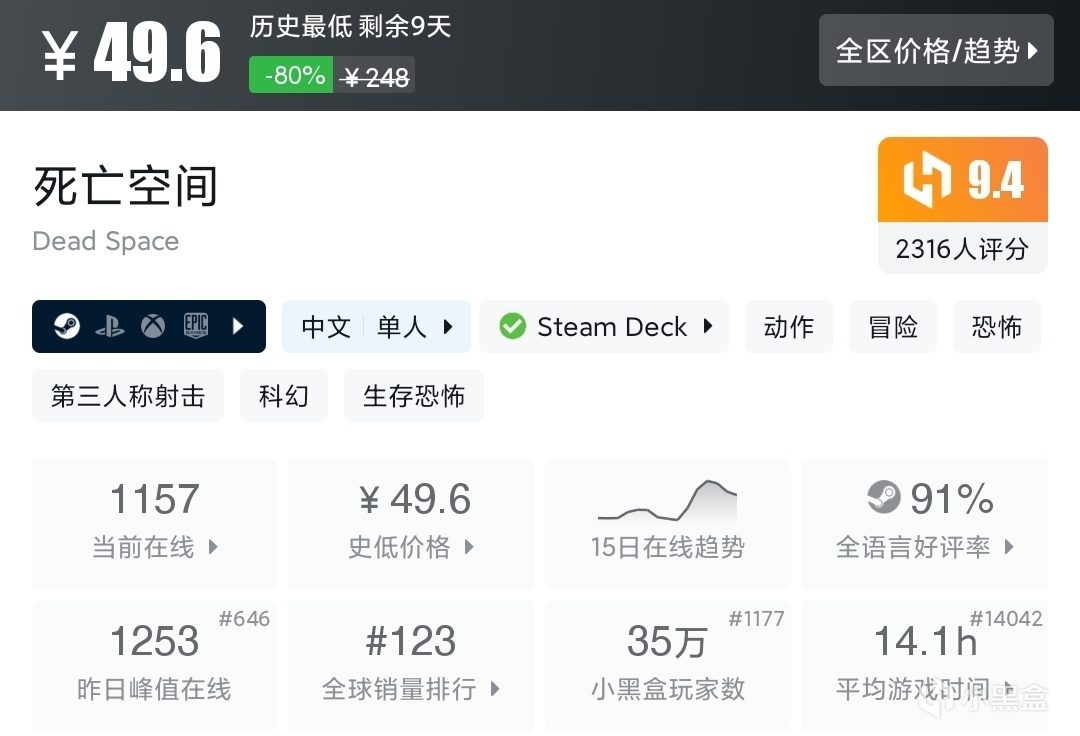Open the 生存恐怖 tag
This screenshot has height=736, width=1080.
pos(414,396)
